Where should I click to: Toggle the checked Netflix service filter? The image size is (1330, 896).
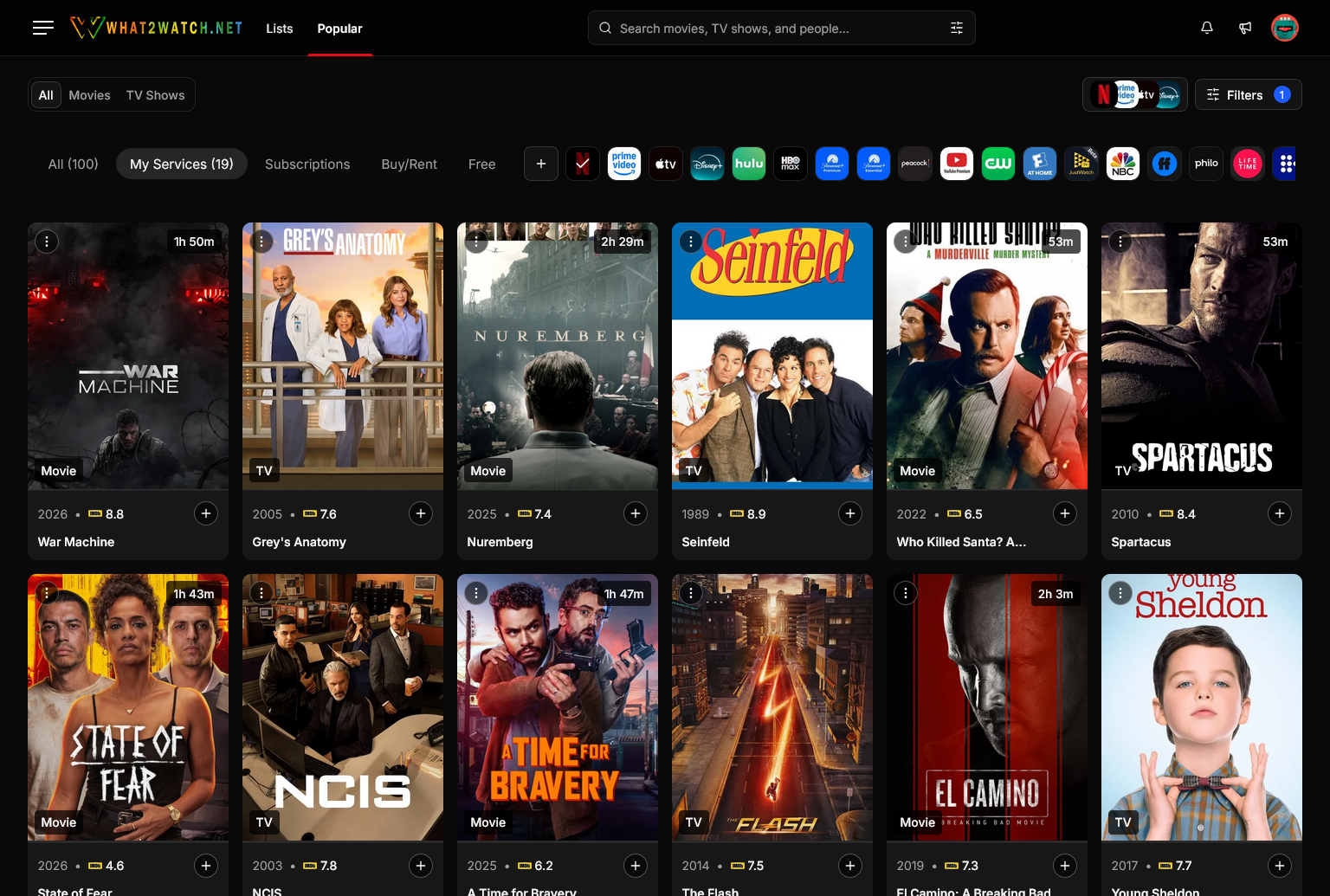coord(583,164)
